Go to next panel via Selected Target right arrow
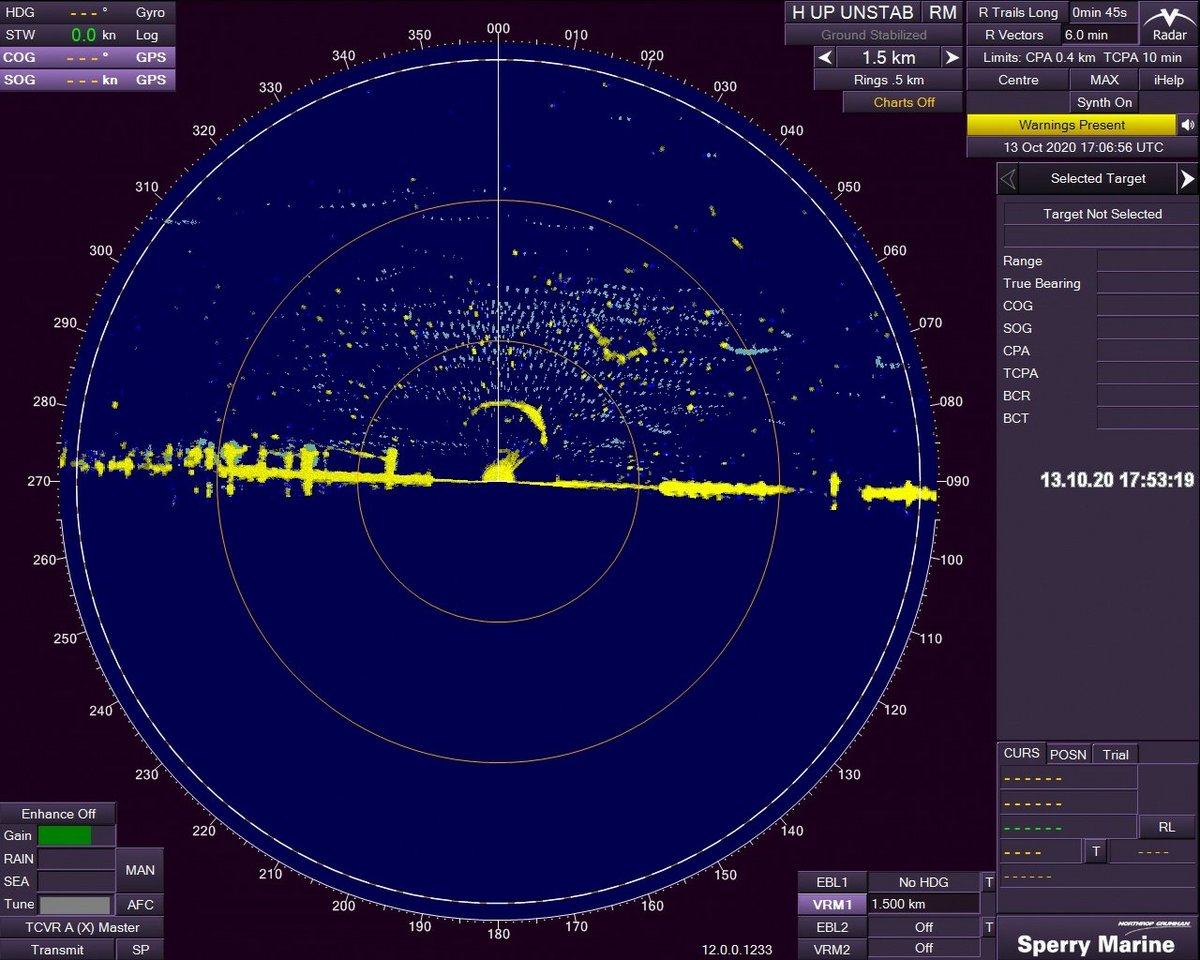This screenshot has width=1200, height=960. click(1186, 179)
